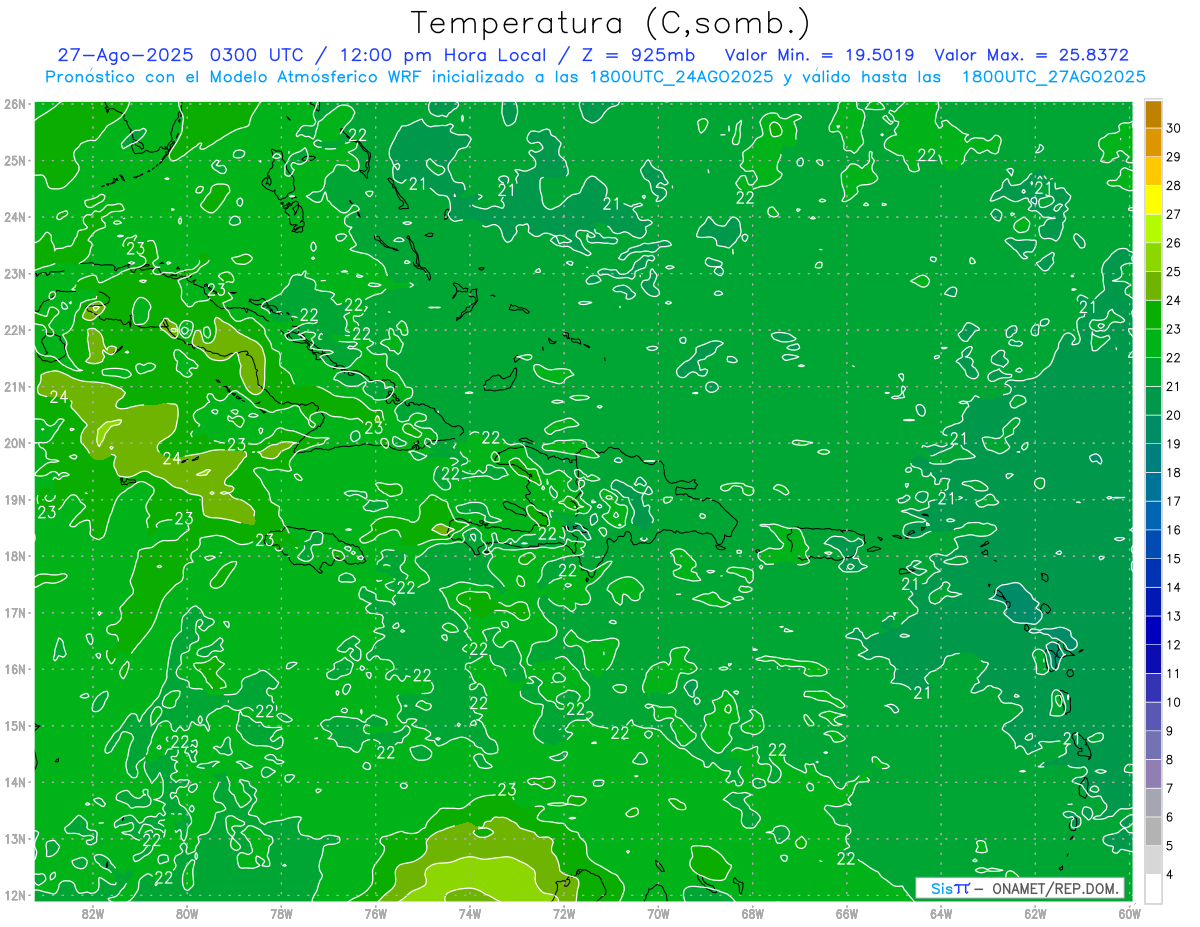Click the SisTT - ONAMET/REP.DOM. credit box

coord(1020,888)
